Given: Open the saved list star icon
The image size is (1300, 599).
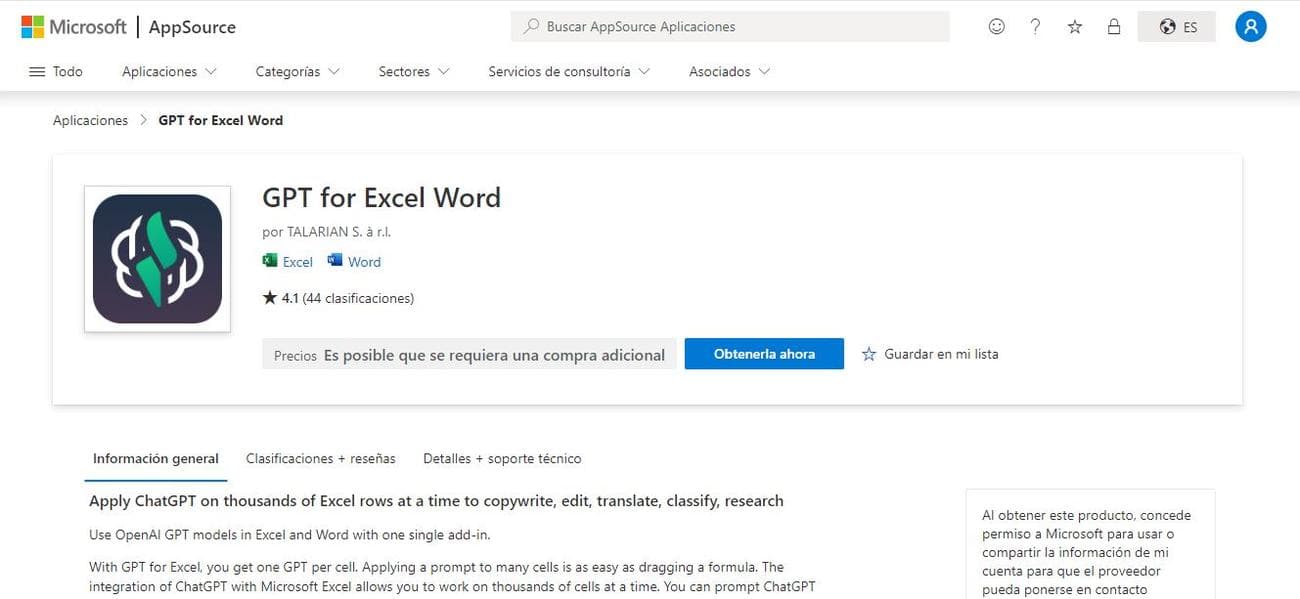Looking at the screenshot, I should [1075, 27].
